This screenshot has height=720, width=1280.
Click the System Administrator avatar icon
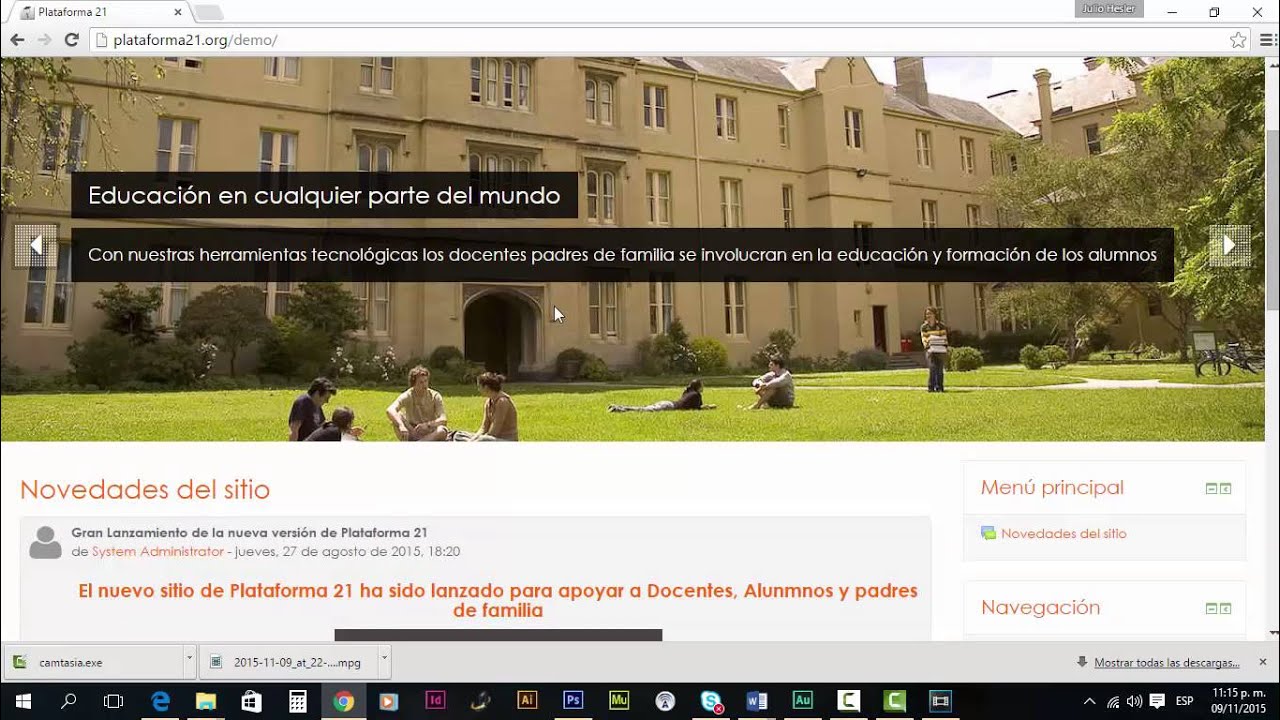point(45,542)
